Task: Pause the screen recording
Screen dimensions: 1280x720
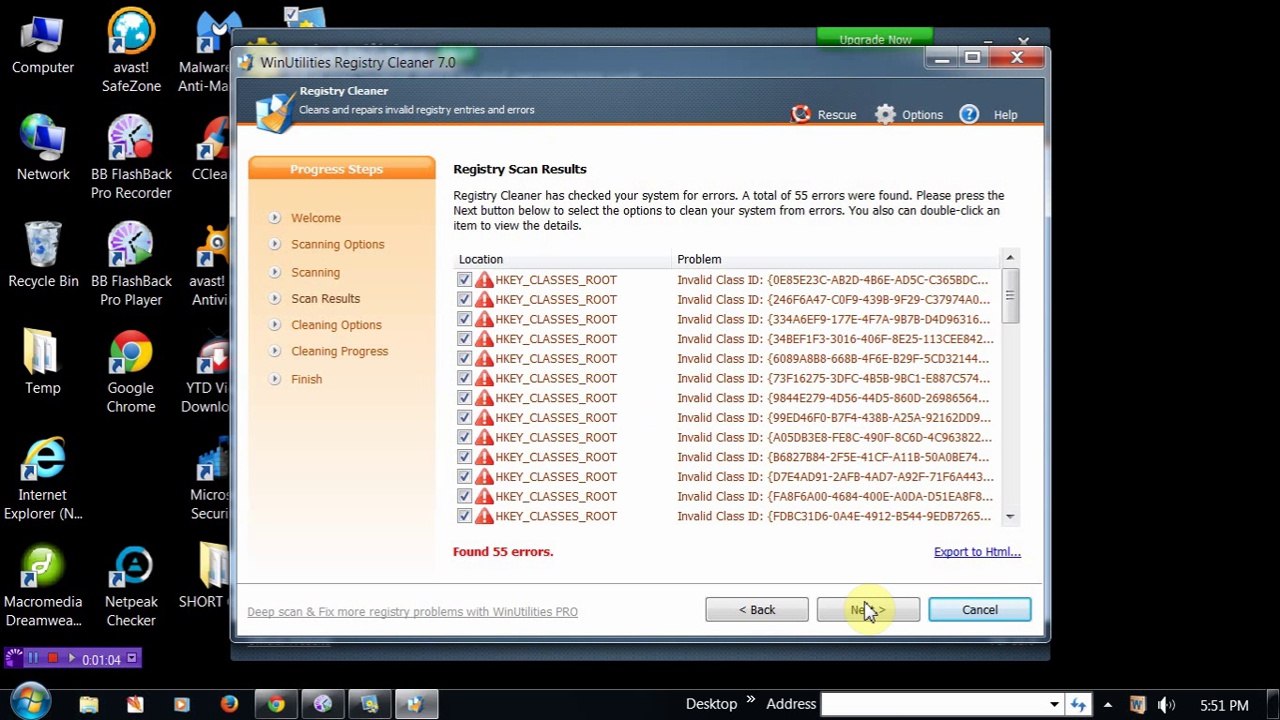Action: click(x=33, y=659)
